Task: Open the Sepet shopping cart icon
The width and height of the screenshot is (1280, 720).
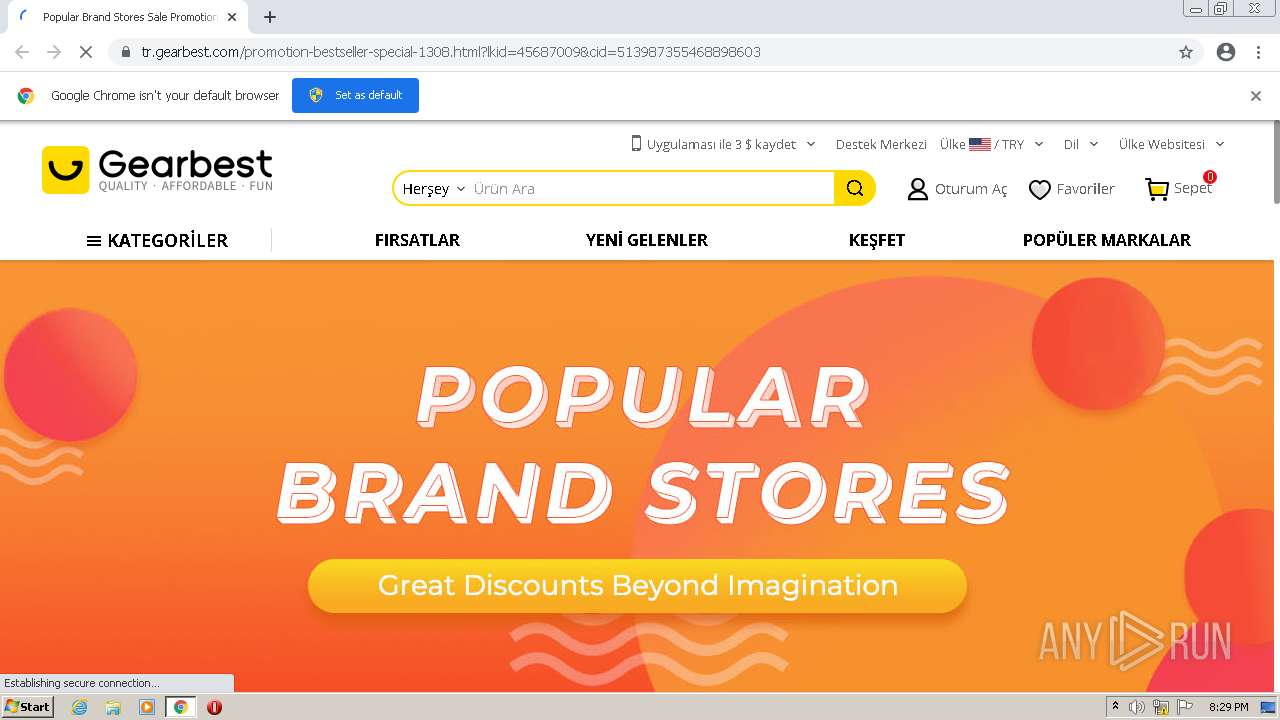Action: (x=1157, y=189)
